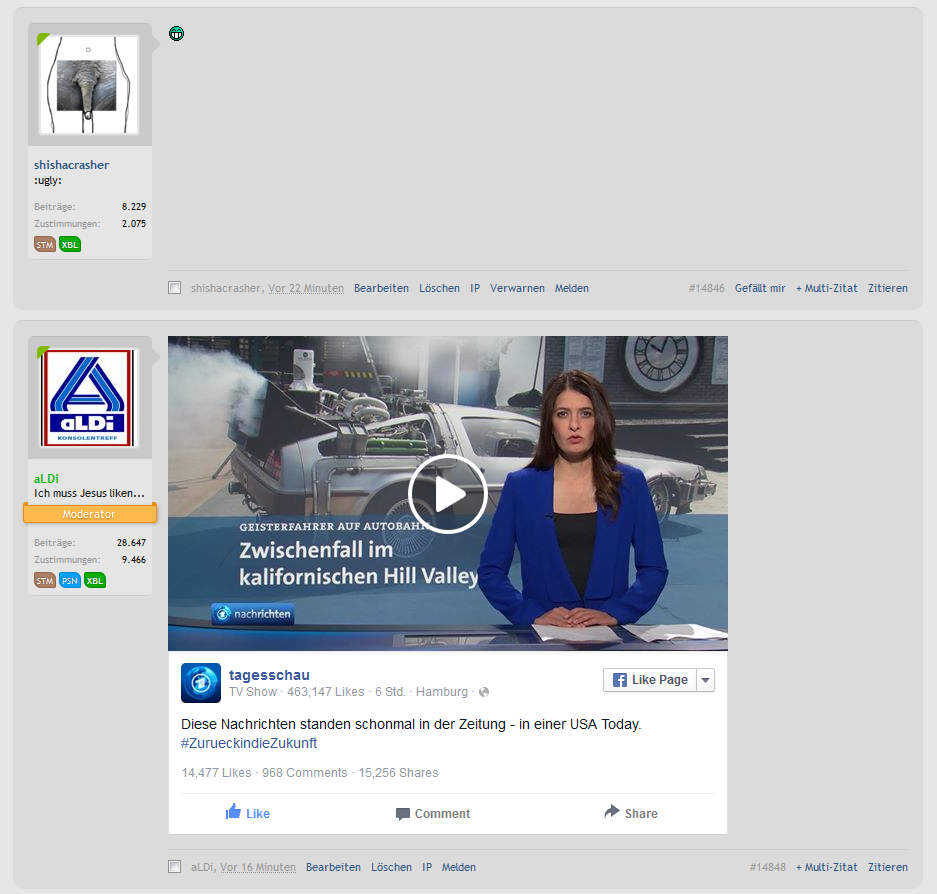
Task: Click the grinning smiley emoticon in shishacrasher's post
Action: point(176,33)
